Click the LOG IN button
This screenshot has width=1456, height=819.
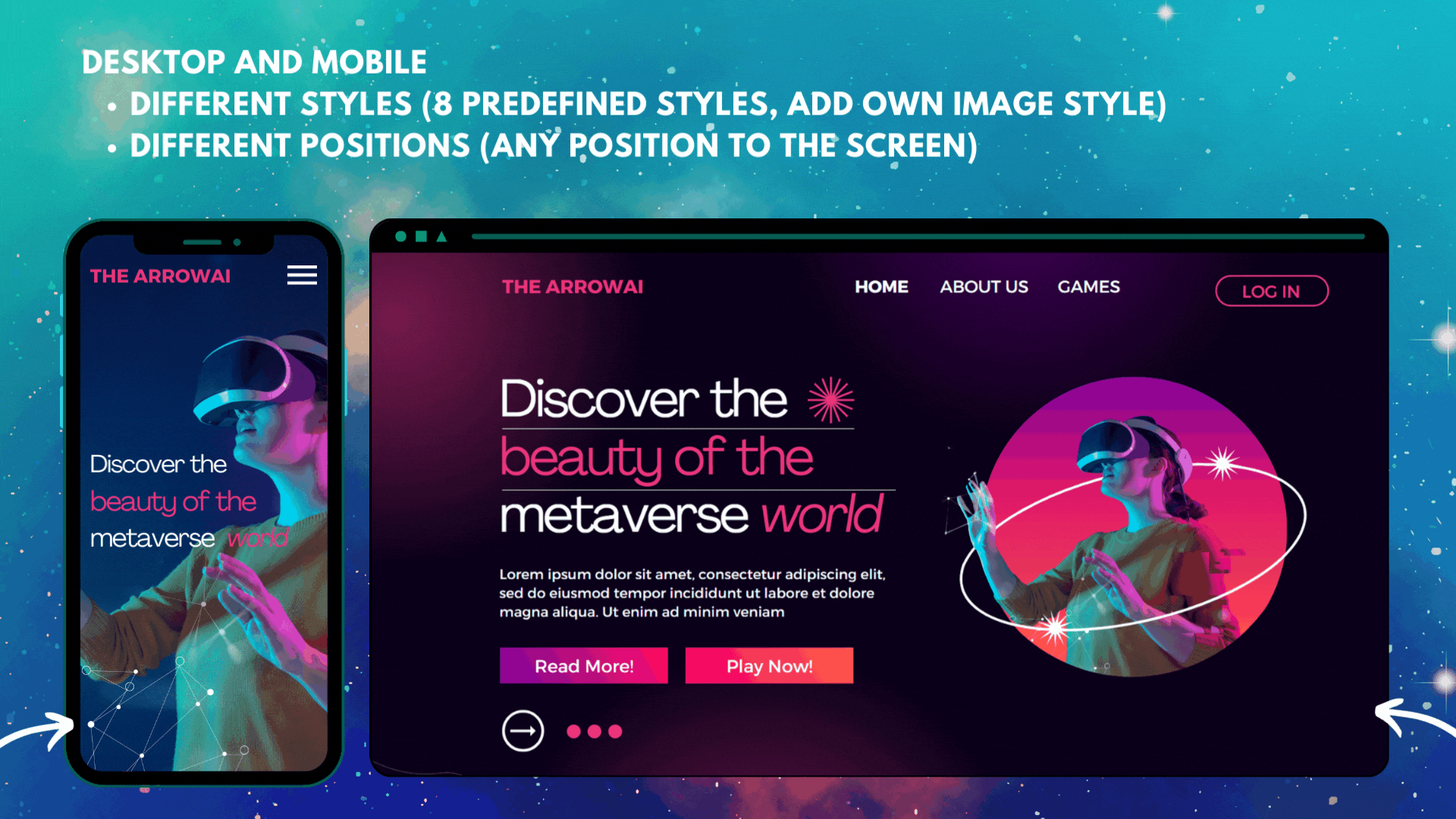click(x=1272, y=291)
